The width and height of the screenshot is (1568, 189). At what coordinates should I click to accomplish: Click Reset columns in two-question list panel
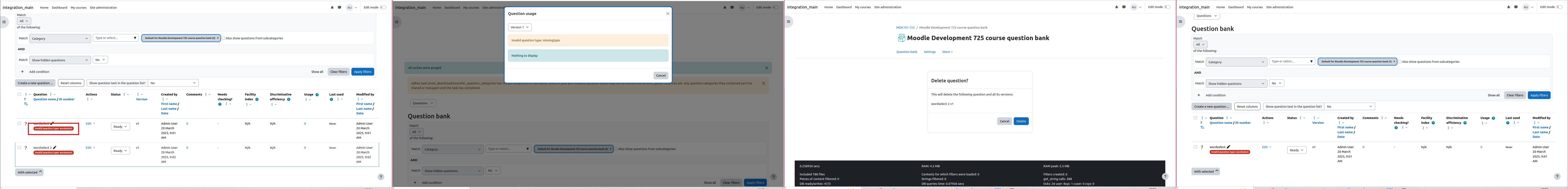point(71,83)
